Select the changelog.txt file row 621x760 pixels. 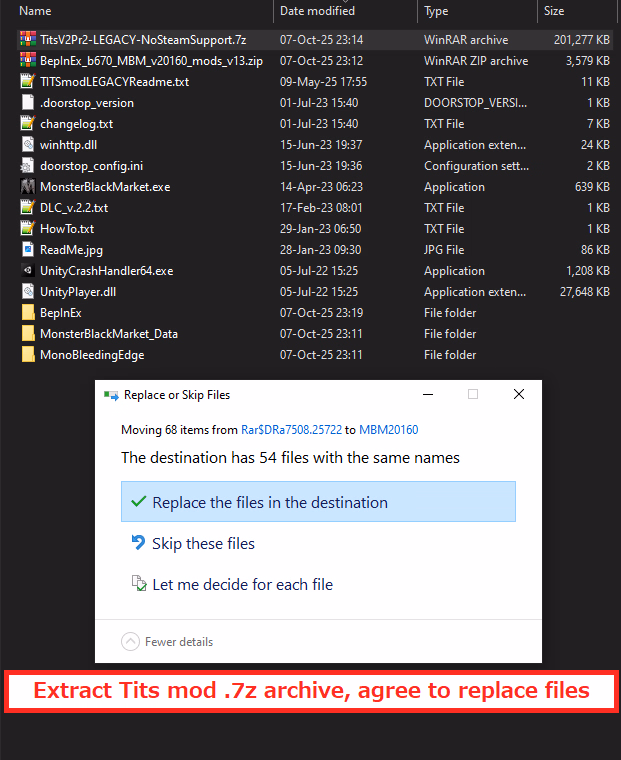point(76,124)
